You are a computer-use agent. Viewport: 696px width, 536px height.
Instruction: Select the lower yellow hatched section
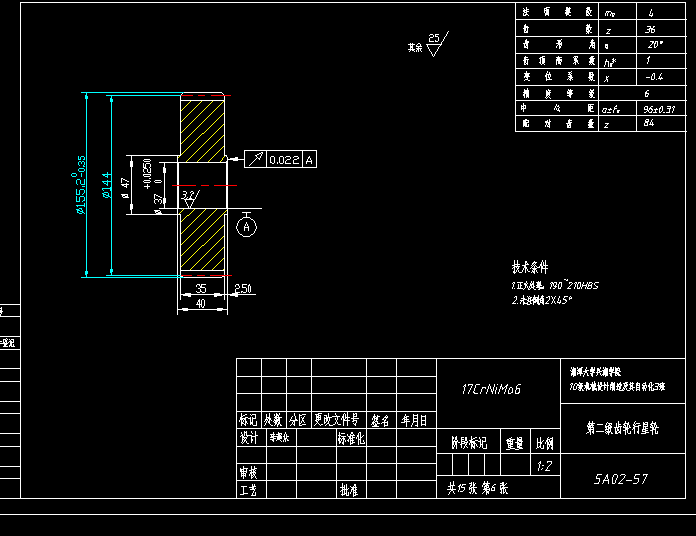point(202,240)
